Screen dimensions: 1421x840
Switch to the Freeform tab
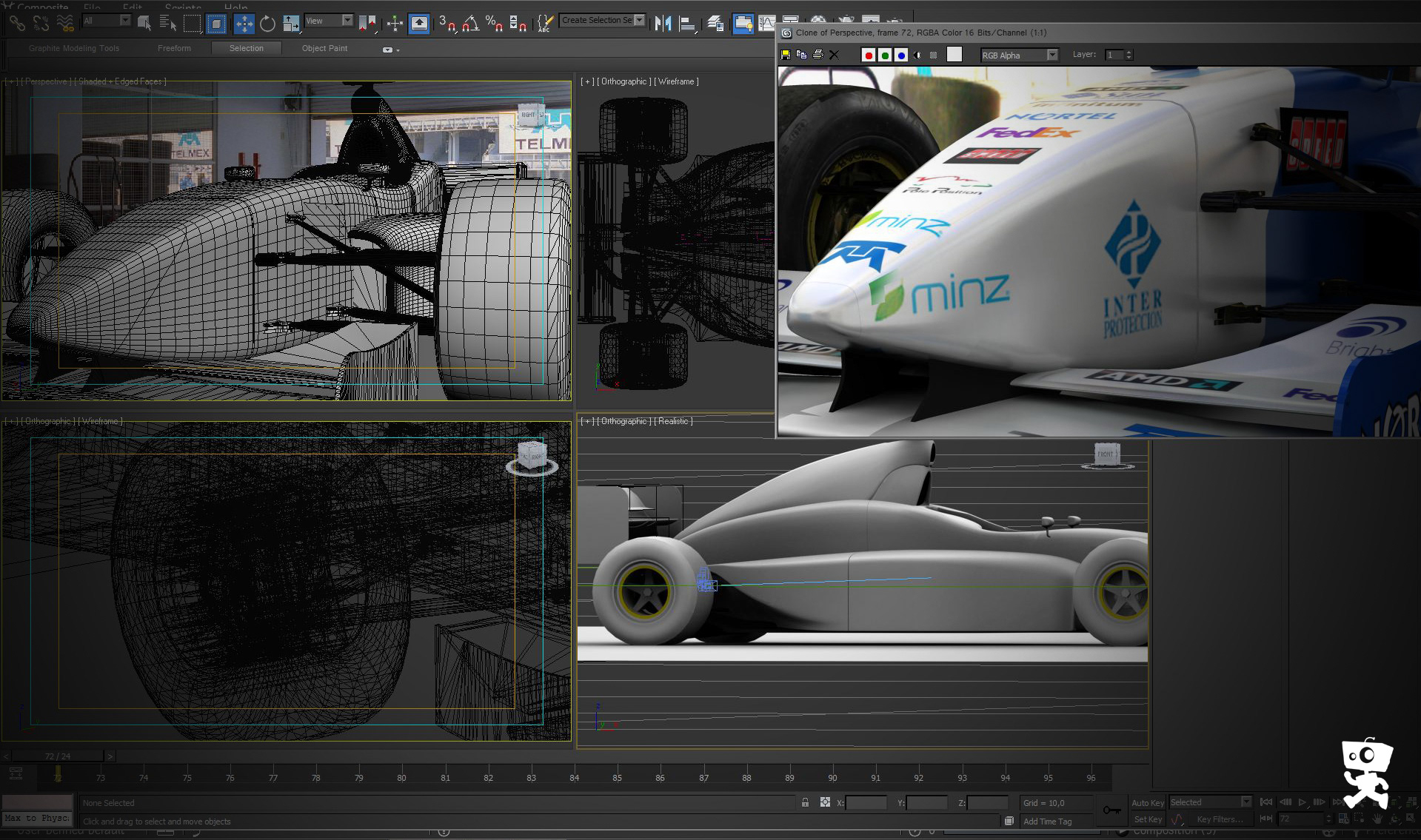coord(174,48)
